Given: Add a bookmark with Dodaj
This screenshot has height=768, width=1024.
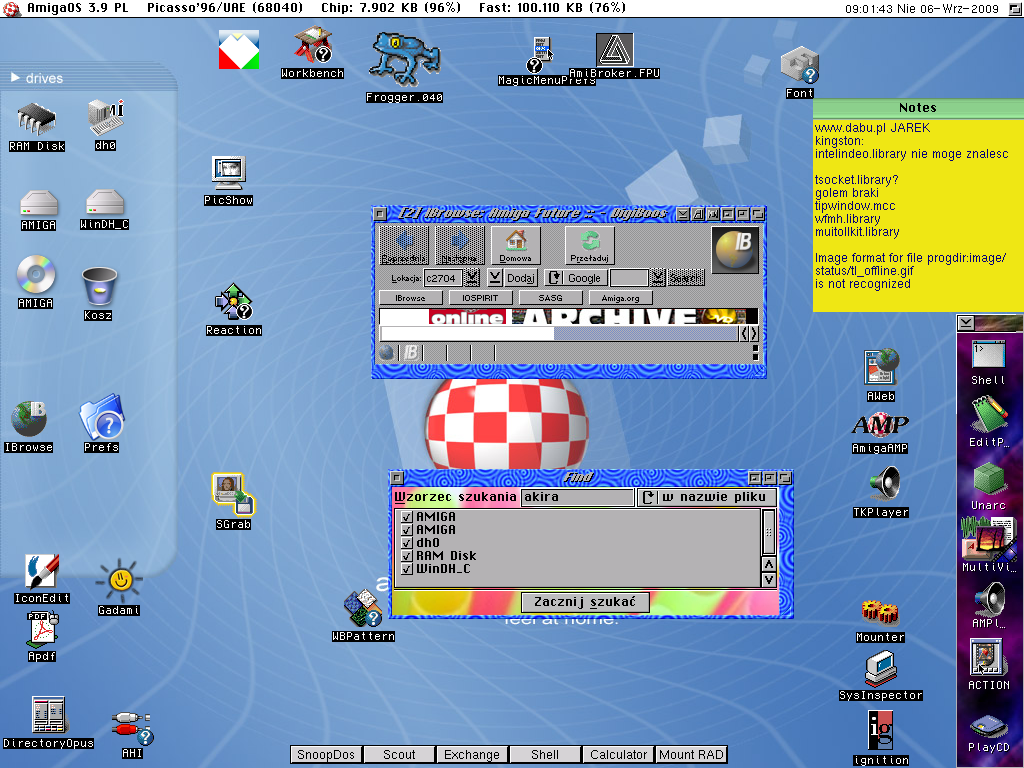Looking at the screenshot, I should tap(520, 278).
